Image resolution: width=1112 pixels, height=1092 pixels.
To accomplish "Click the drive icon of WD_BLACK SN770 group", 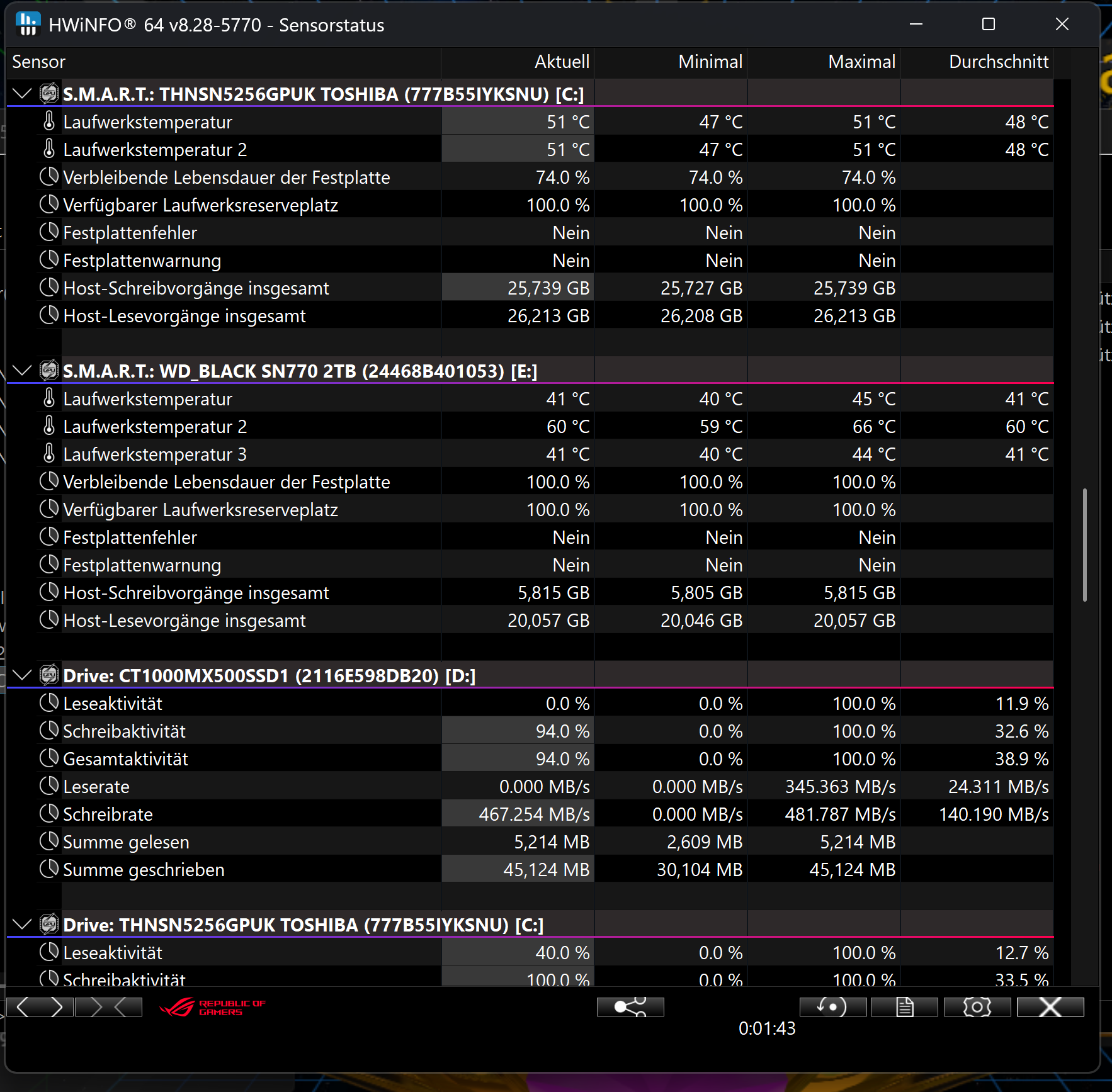I will 49,371.
